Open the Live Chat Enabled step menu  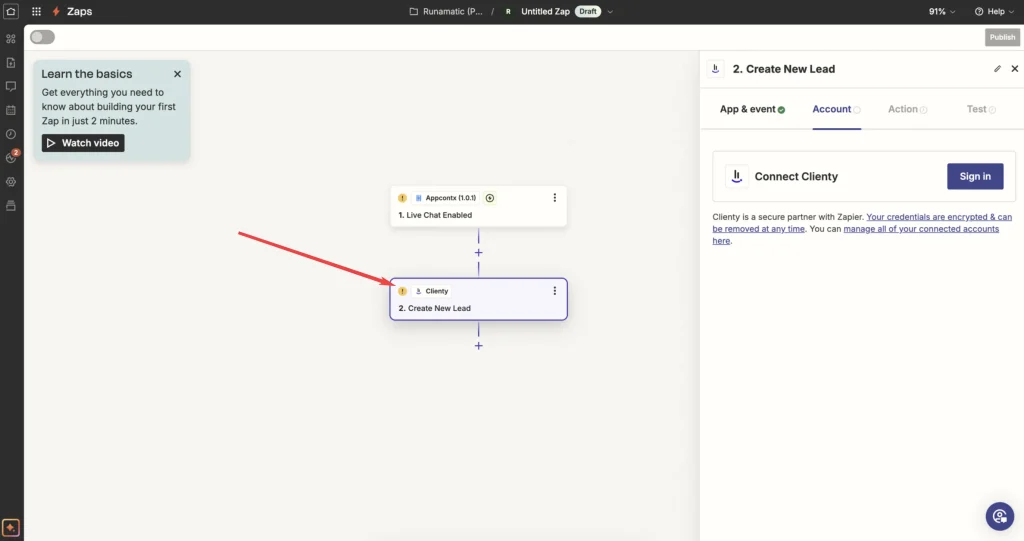pyautogui.click(x=554, y=198)
